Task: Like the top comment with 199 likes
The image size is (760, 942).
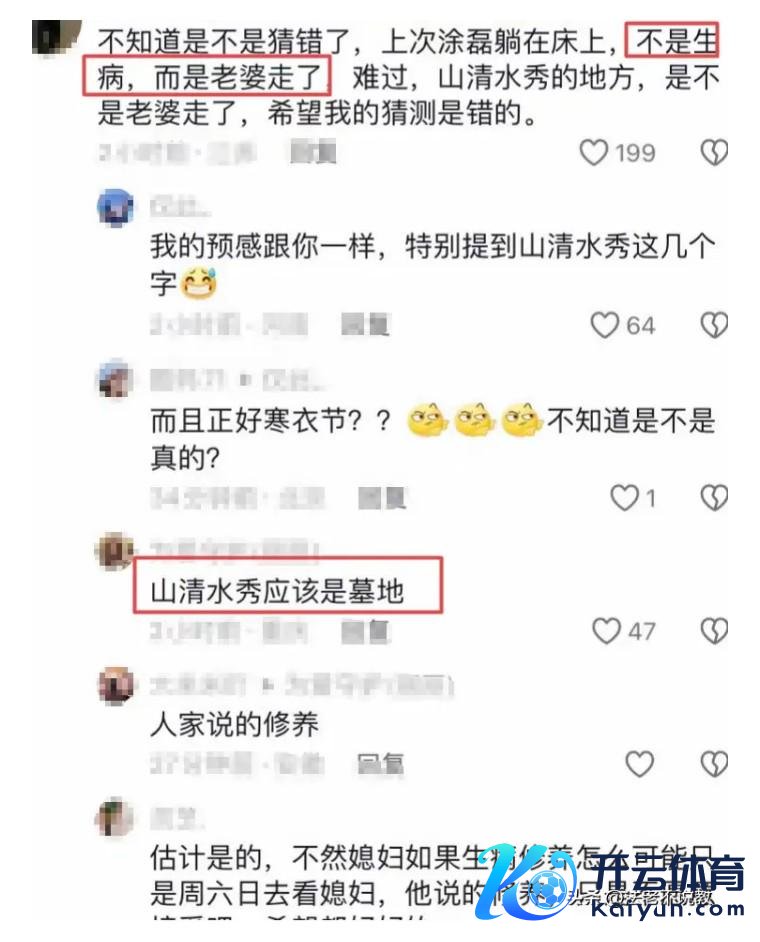Action: [x=593, y=152]
